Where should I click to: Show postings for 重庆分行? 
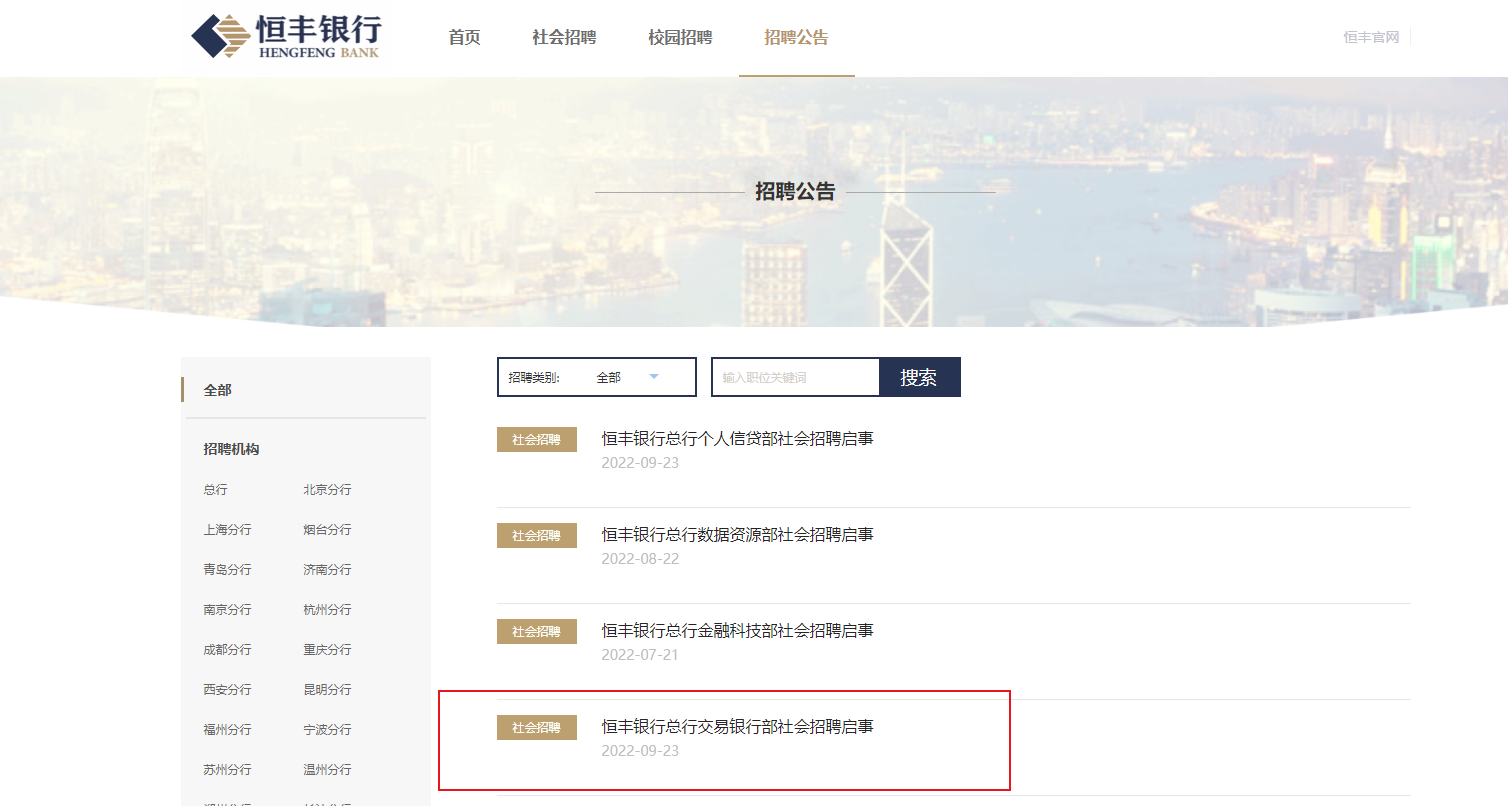(x=328, y=650)
